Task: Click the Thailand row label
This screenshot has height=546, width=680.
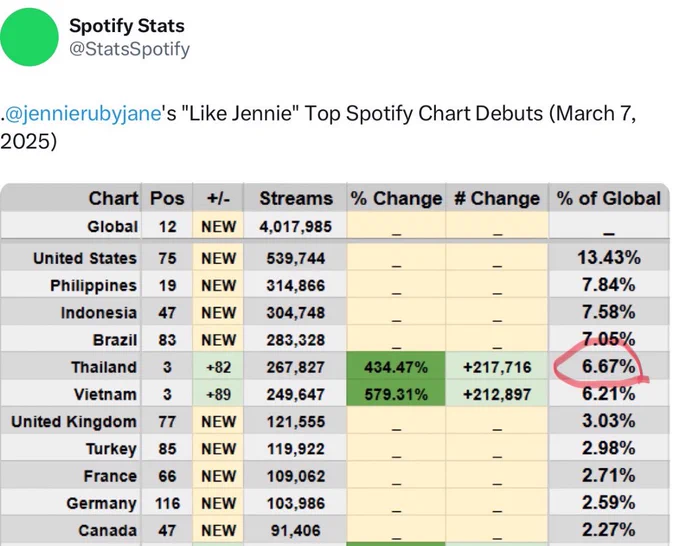Action: [104, 367]
